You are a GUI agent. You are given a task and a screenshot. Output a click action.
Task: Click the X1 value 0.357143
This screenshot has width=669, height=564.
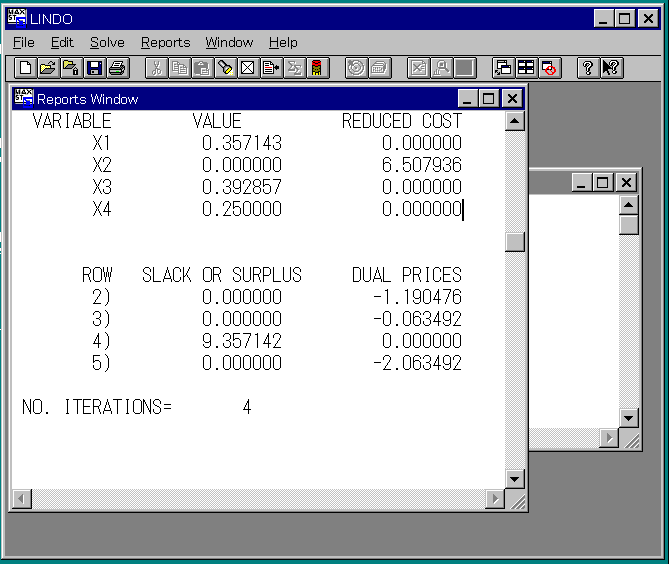[242, 143]
